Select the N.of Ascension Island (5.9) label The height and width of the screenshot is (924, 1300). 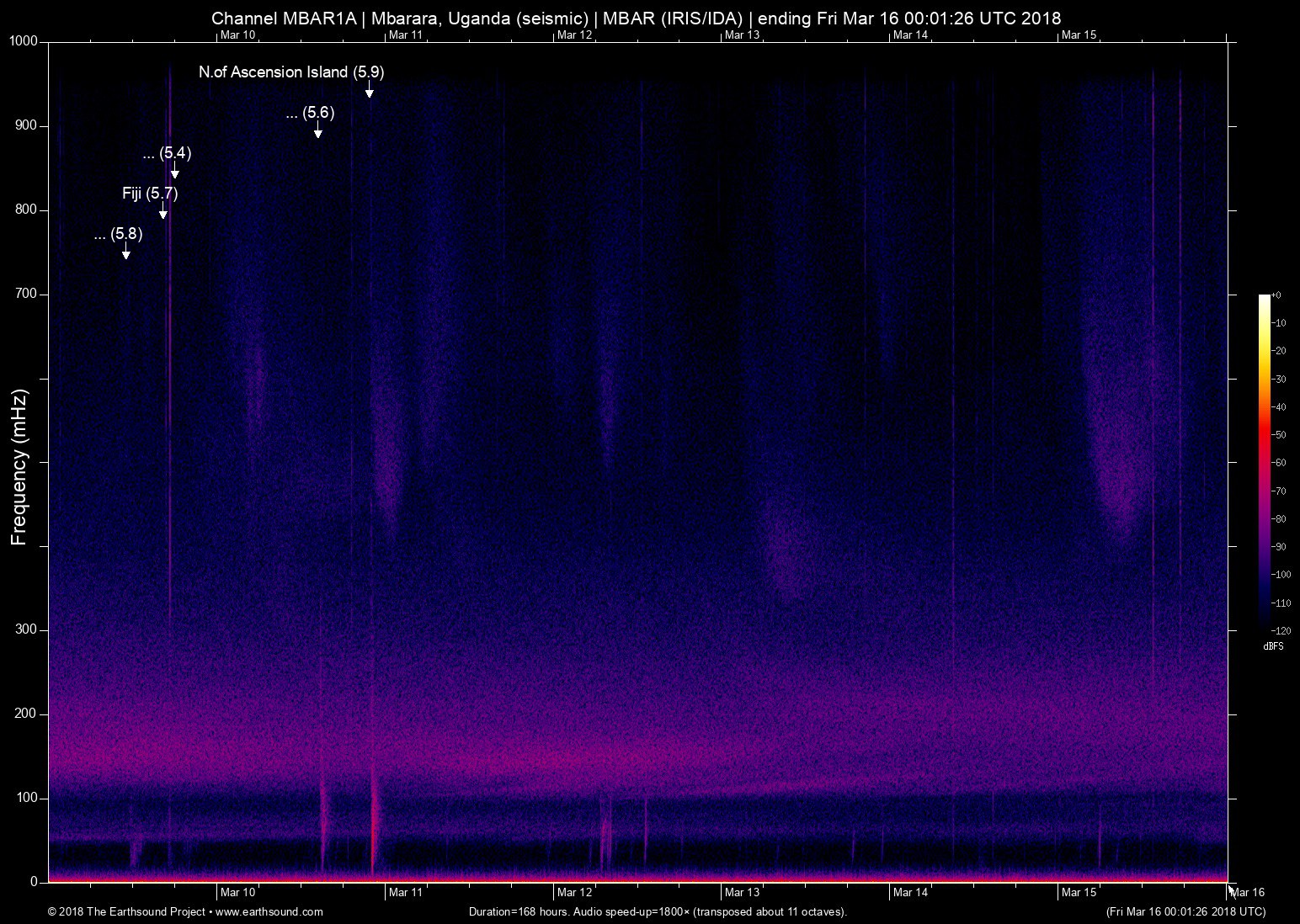291,72
